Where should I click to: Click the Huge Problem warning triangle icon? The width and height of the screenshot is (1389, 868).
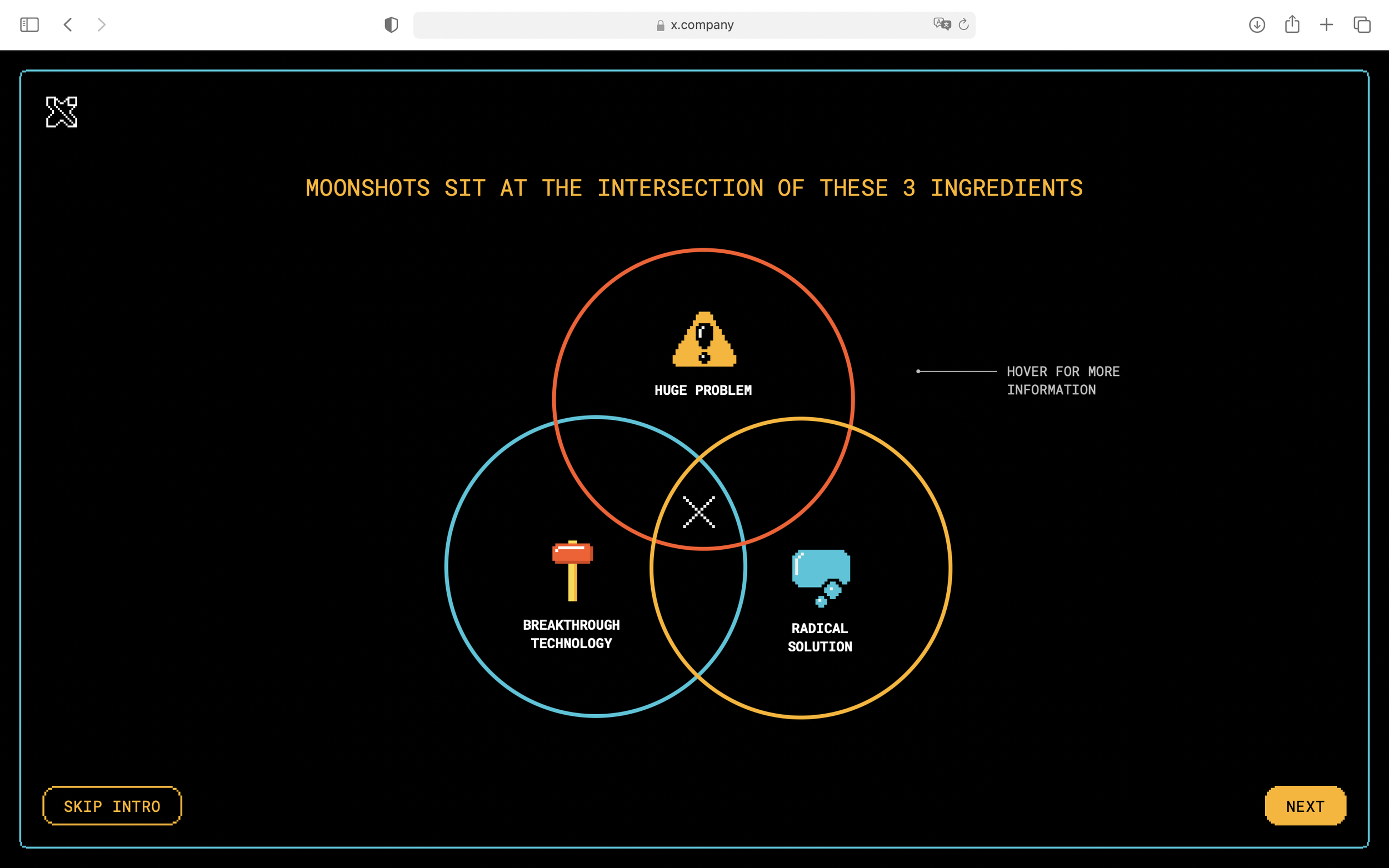click(704, 339)
